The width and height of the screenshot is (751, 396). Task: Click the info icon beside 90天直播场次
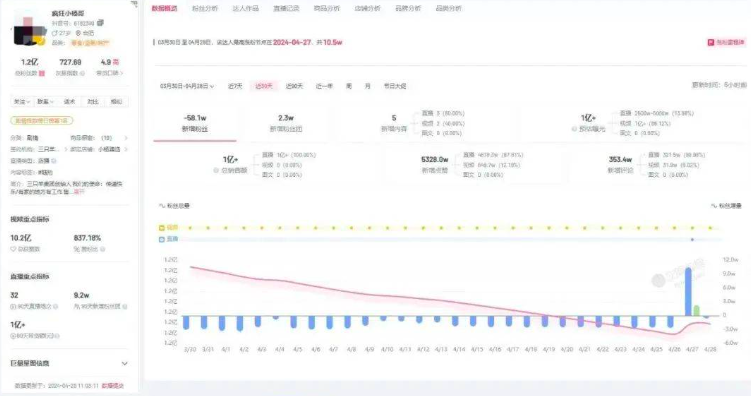[x=56, y=306]
